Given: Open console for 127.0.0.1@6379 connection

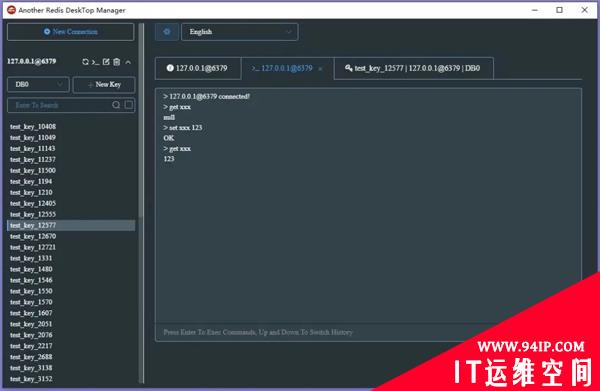Looking at the screenshot, I should tap(95, 62).
